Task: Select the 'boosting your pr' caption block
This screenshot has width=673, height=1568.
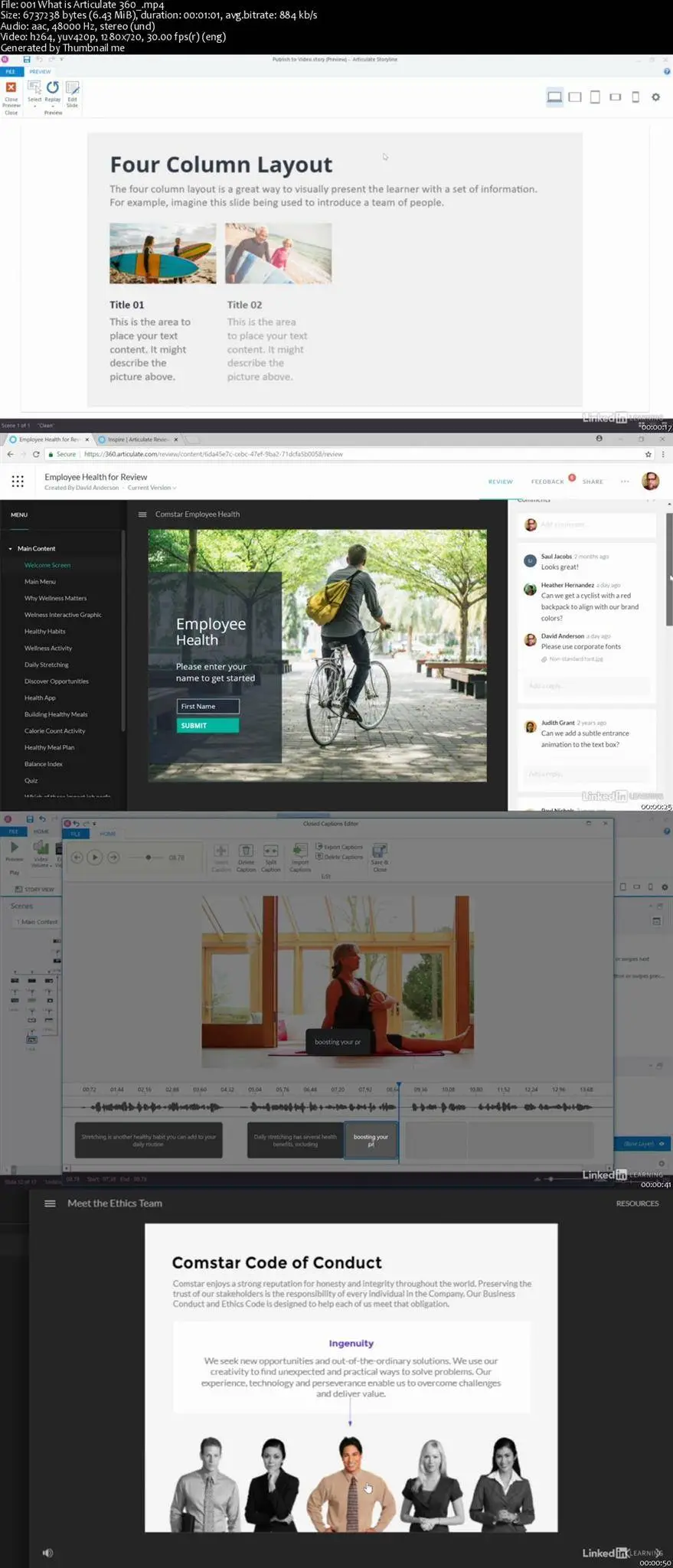Action: pyautogui.click(x=371, y=1140)
